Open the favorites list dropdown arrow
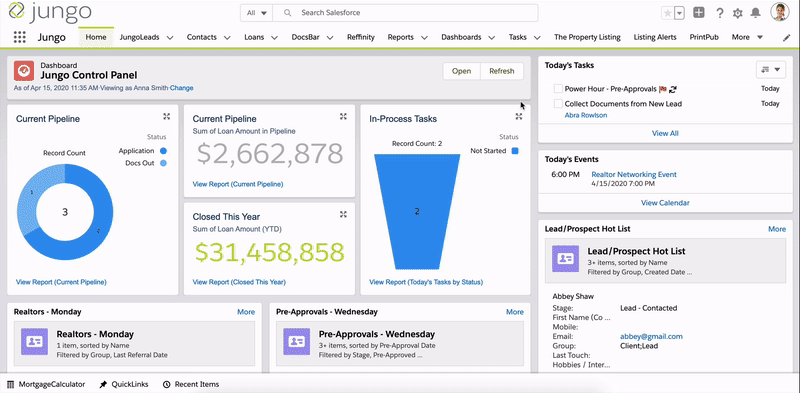800x393 pixels. click(x=679, y=13)
